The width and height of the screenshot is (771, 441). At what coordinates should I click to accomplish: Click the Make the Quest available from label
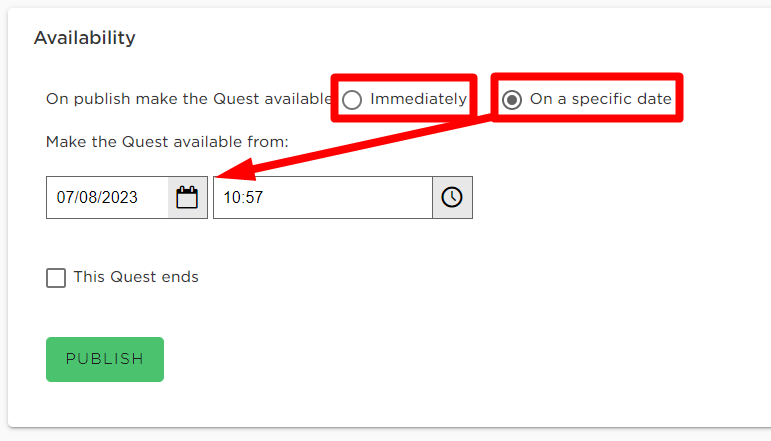coord(167,142)
